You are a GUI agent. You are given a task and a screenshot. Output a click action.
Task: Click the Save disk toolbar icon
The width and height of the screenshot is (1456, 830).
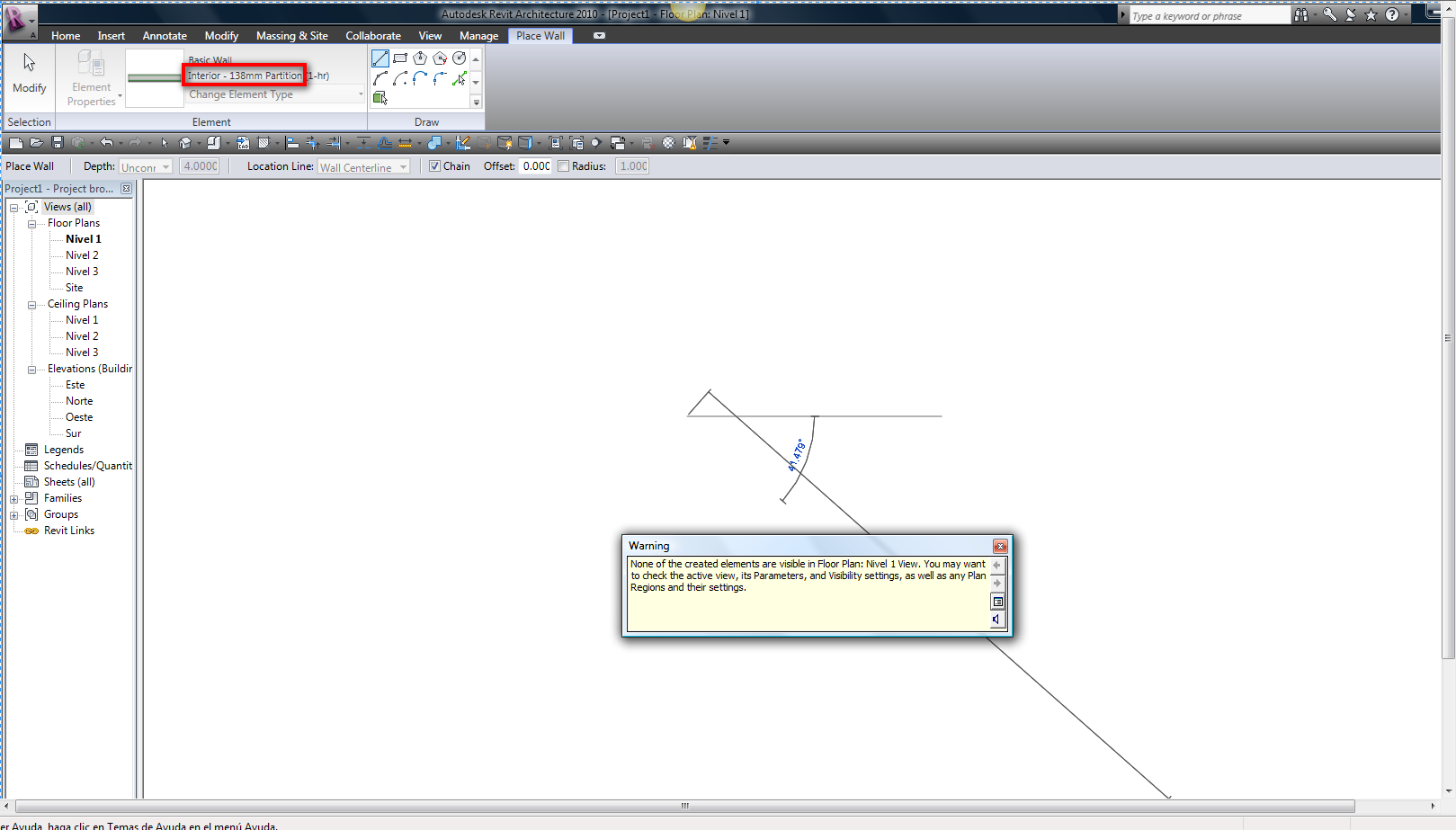pyautogui.click(x=58, y=143)
